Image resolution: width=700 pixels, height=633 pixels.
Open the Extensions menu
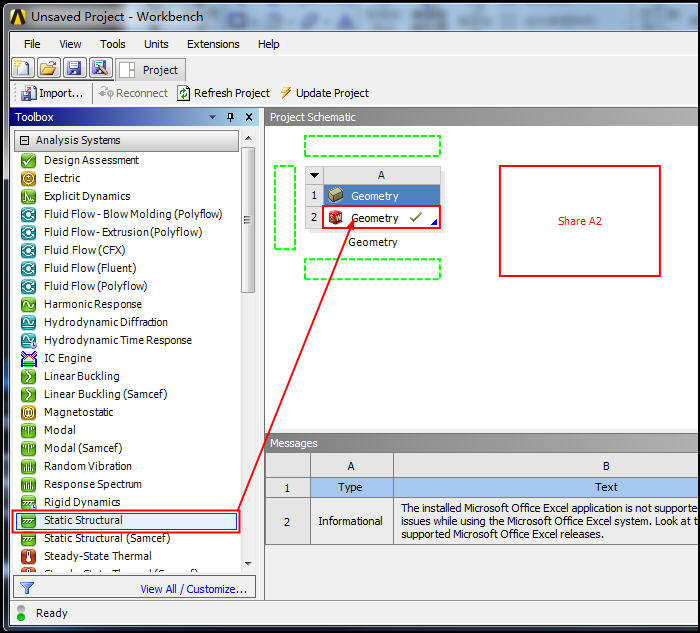point(213,44)
